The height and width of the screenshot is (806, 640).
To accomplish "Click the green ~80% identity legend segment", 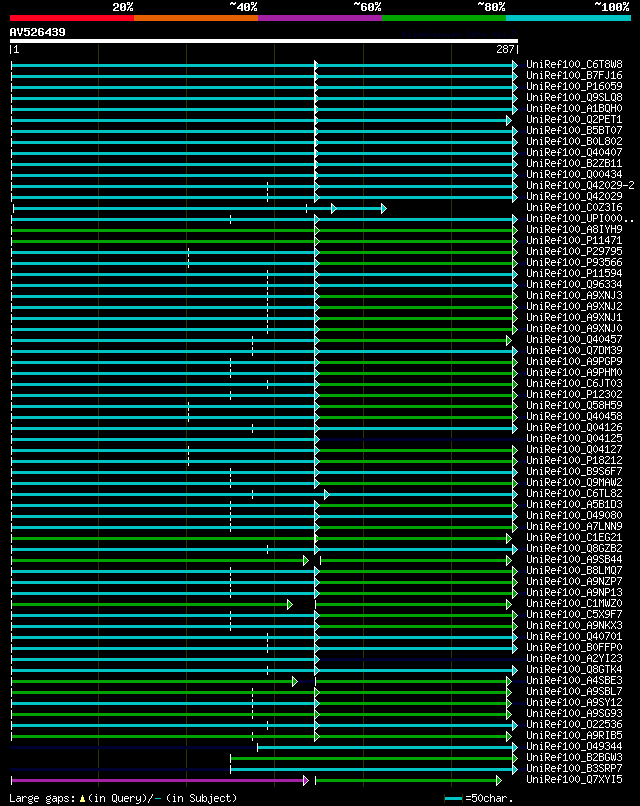I will point(444,18).
